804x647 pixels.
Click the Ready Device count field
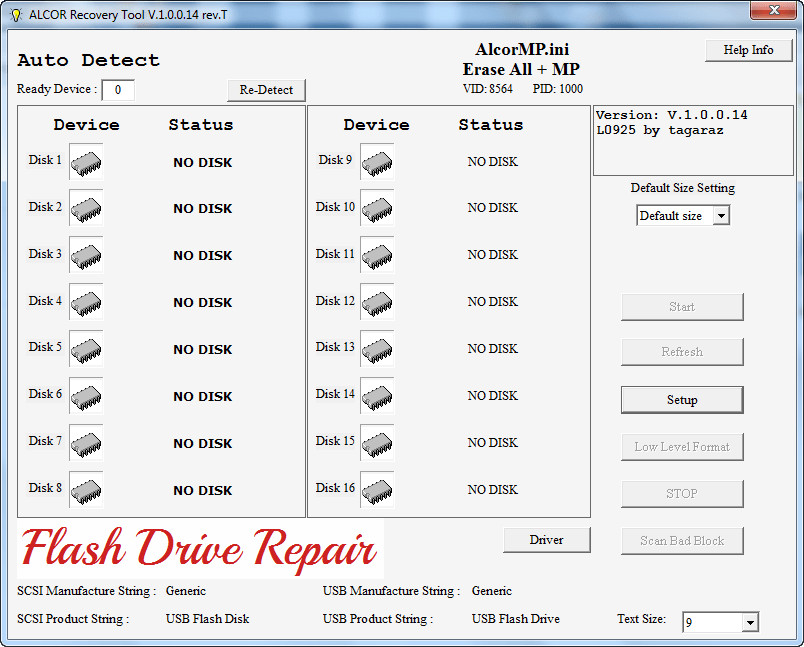pyautogui.click(x=118, y=89)
